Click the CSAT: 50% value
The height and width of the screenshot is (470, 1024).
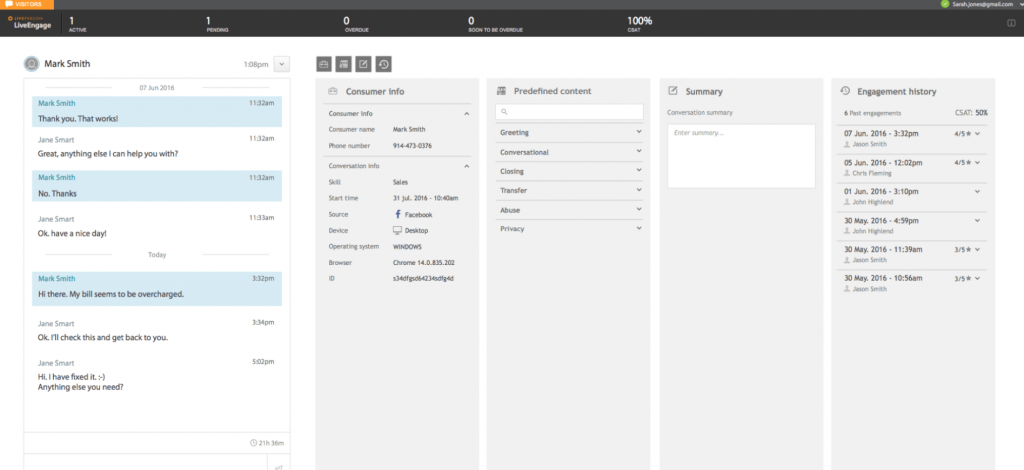[971, 113]
